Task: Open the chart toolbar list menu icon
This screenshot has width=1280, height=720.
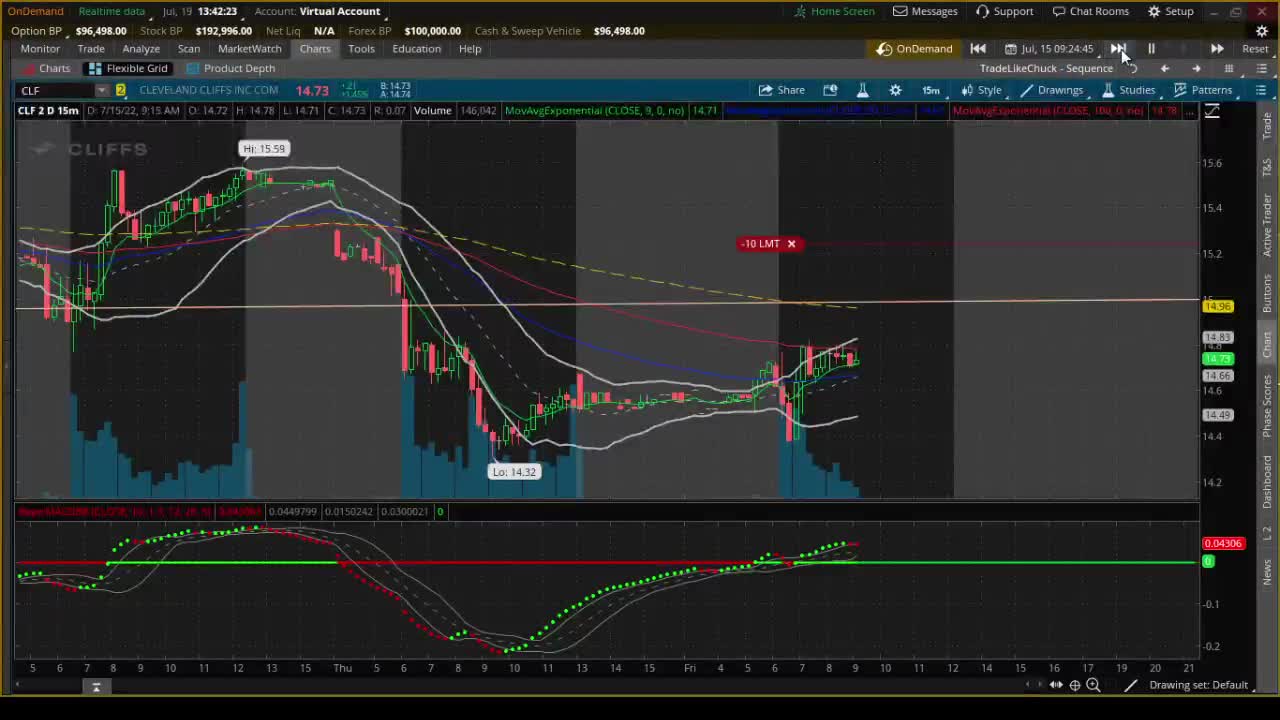Action: 1261,90
